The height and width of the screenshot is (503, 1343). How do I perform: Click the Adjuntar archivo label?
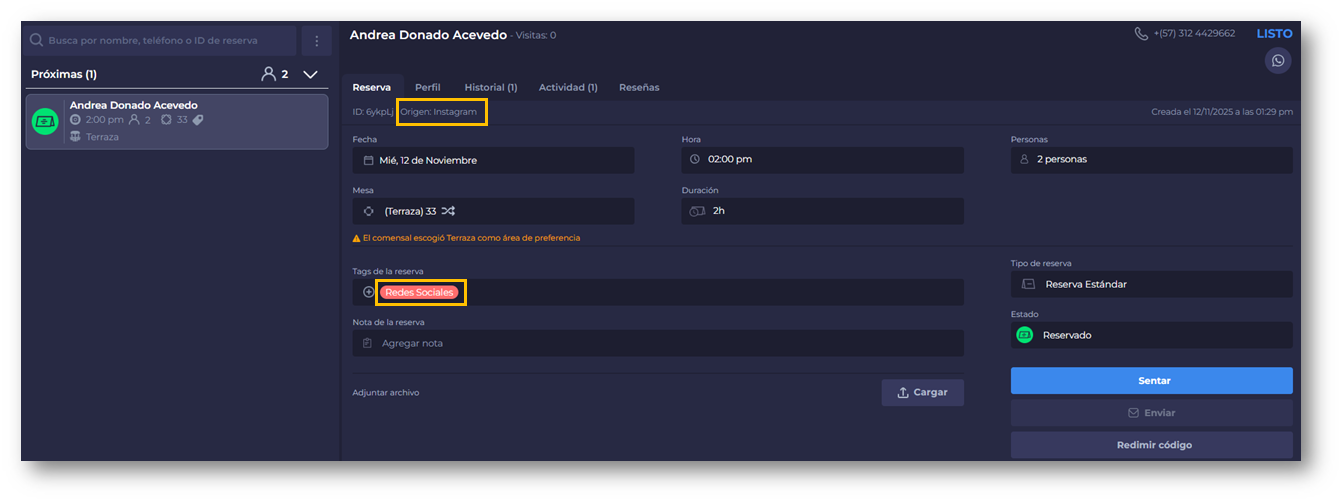pyautogui.click(x=386, y=393)
